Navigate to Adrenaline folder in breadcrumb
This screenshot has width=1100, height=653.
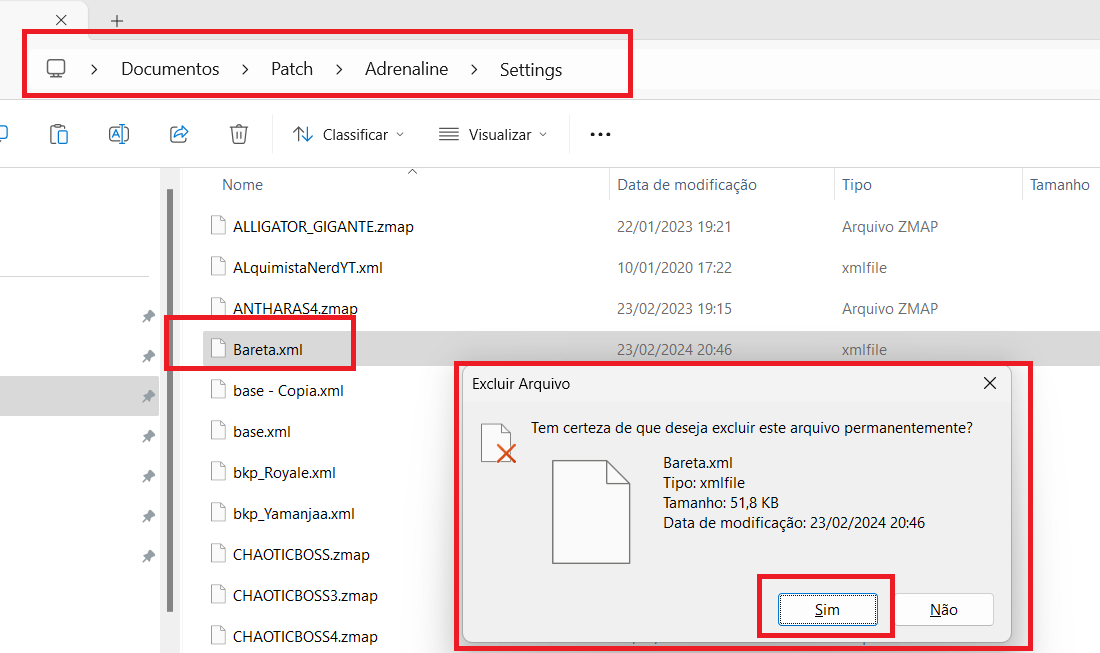[406, 69]
